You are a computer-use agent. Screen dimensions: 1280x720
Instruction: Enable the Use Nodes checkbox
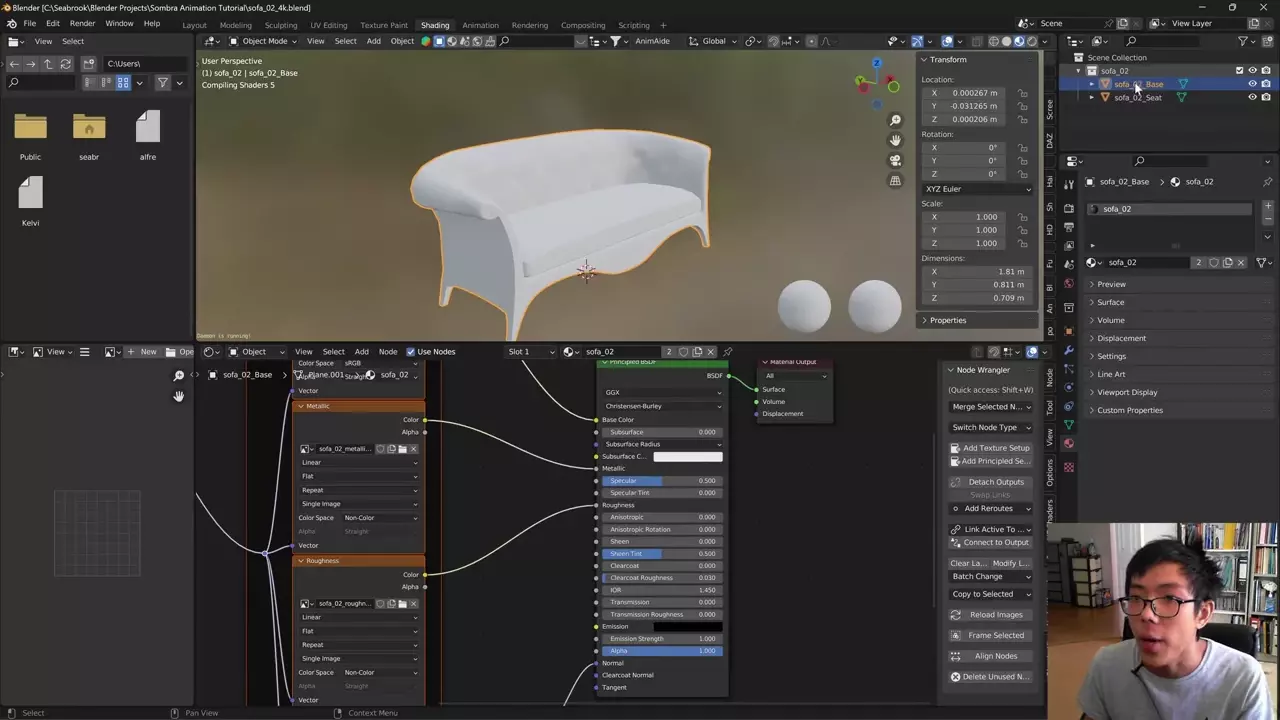click(410, 352)
